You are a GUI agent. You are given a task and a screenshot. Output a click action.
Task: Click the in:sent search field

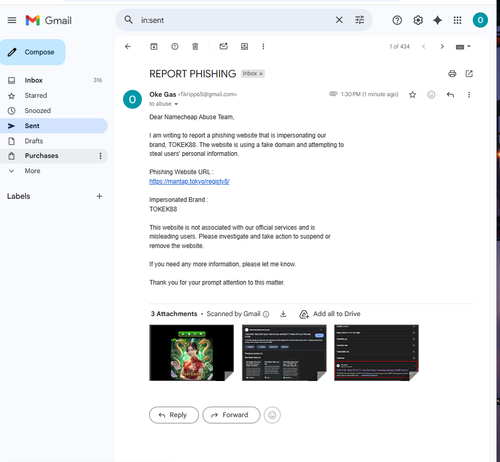click(233, 20)
